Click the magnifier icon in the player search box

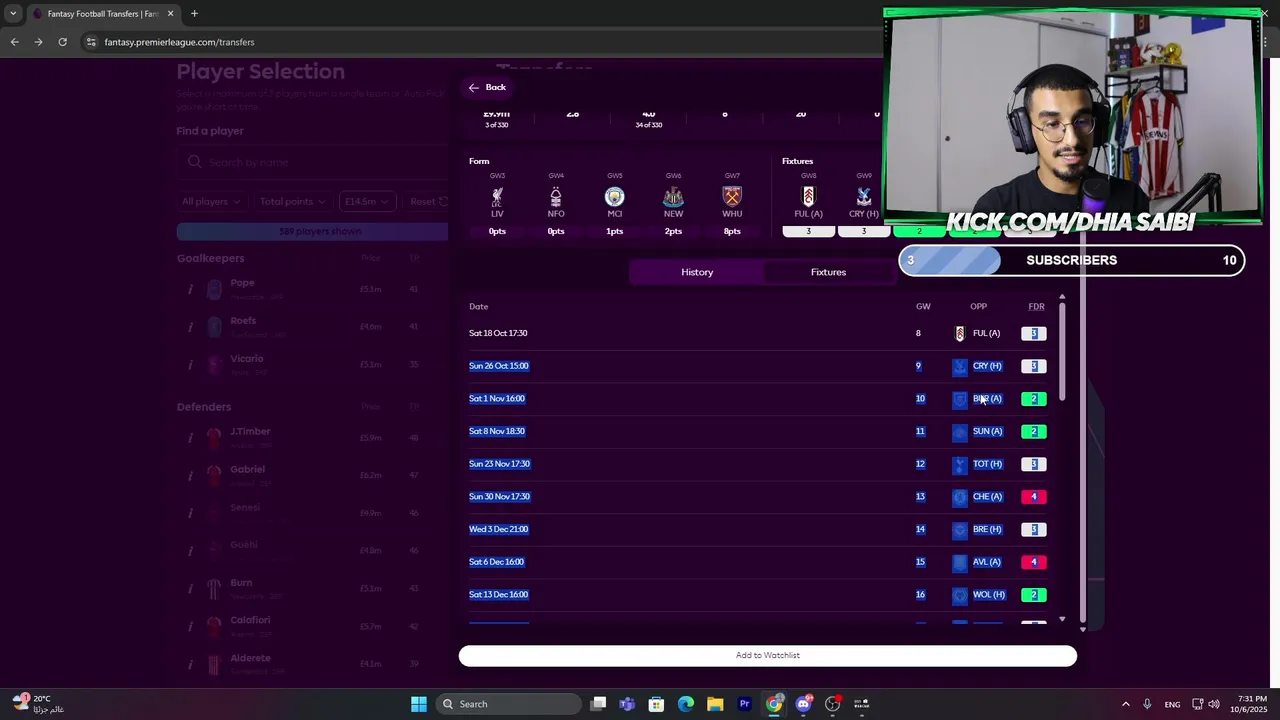tap(195, 162)
